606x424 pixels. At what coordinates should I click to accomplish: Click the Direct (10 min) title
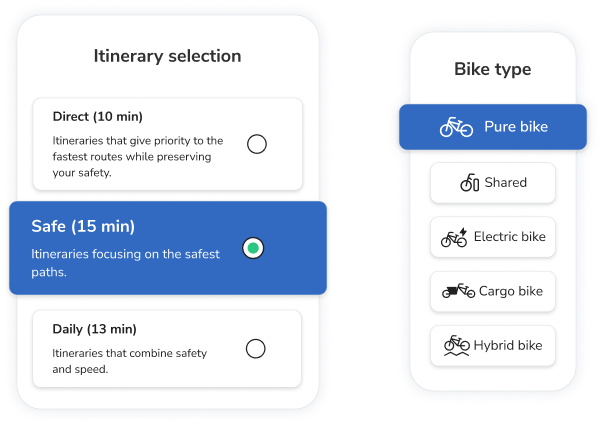pos(98,117)
